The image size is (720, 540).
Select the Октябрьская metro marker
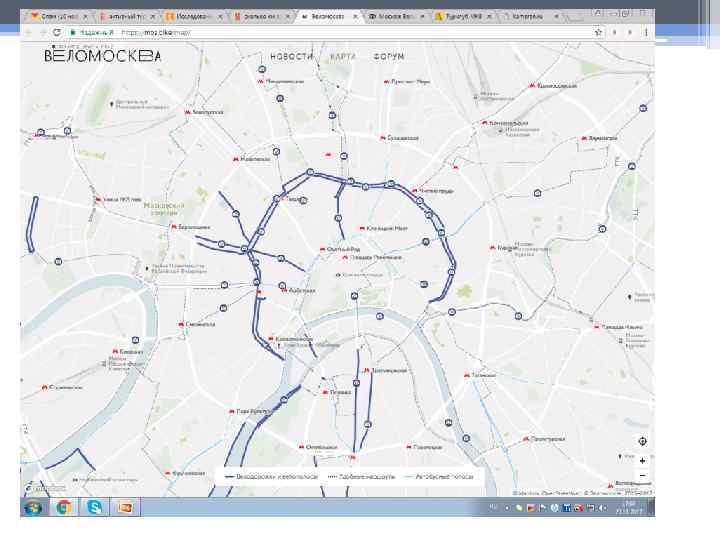pos(301,447)
